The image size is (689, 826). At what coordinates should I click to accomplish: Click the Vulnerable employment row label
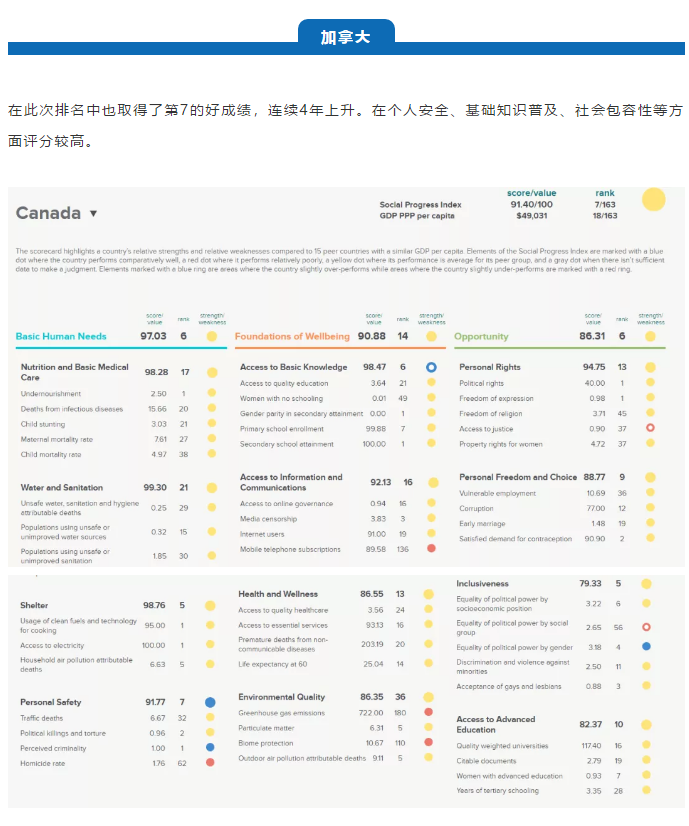tap(497, 493)
